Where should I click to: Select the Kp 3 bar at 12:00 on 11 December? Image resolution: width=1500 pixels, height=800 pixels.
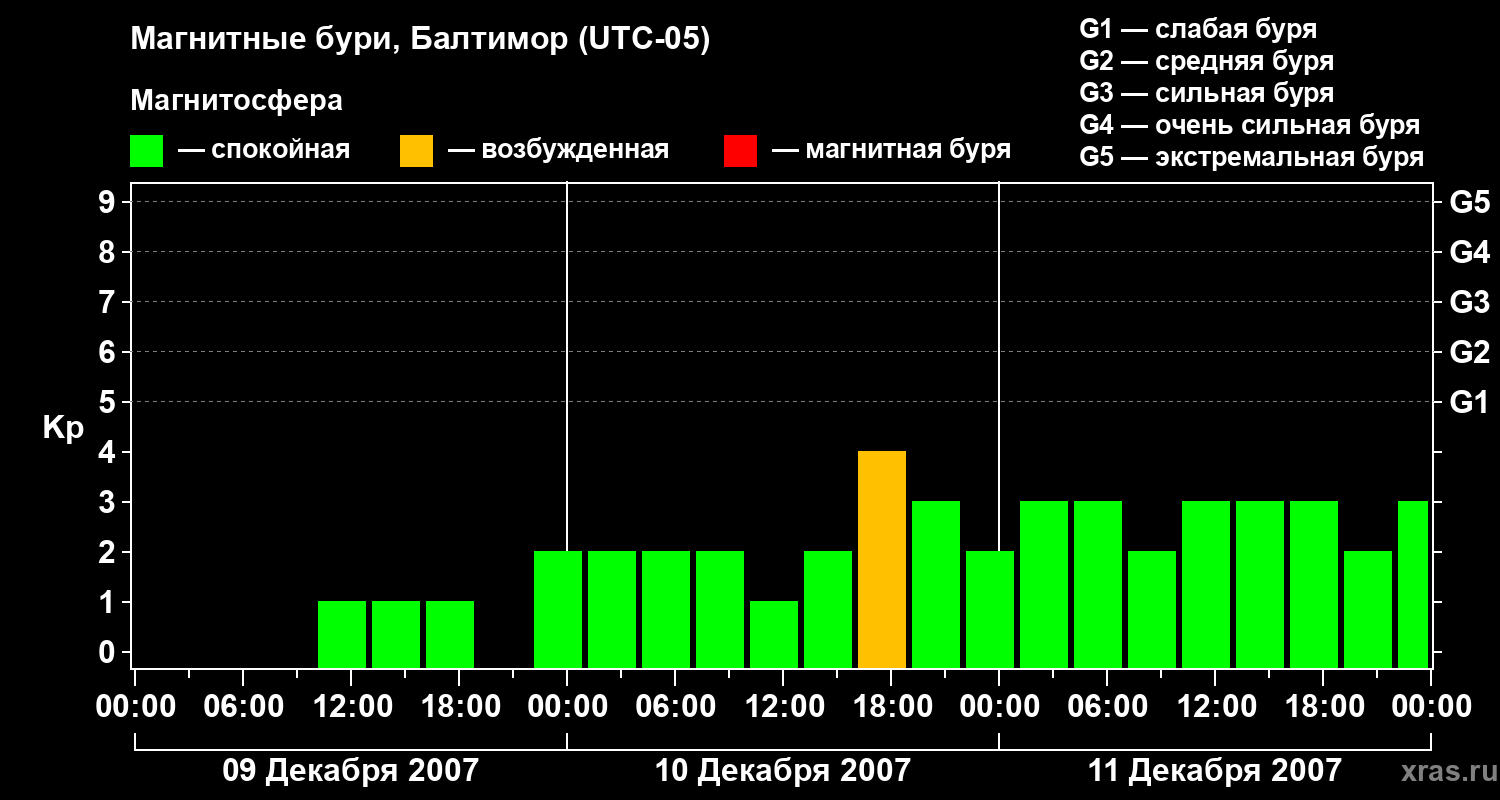pyautogui.click(x=1206, y=585)
